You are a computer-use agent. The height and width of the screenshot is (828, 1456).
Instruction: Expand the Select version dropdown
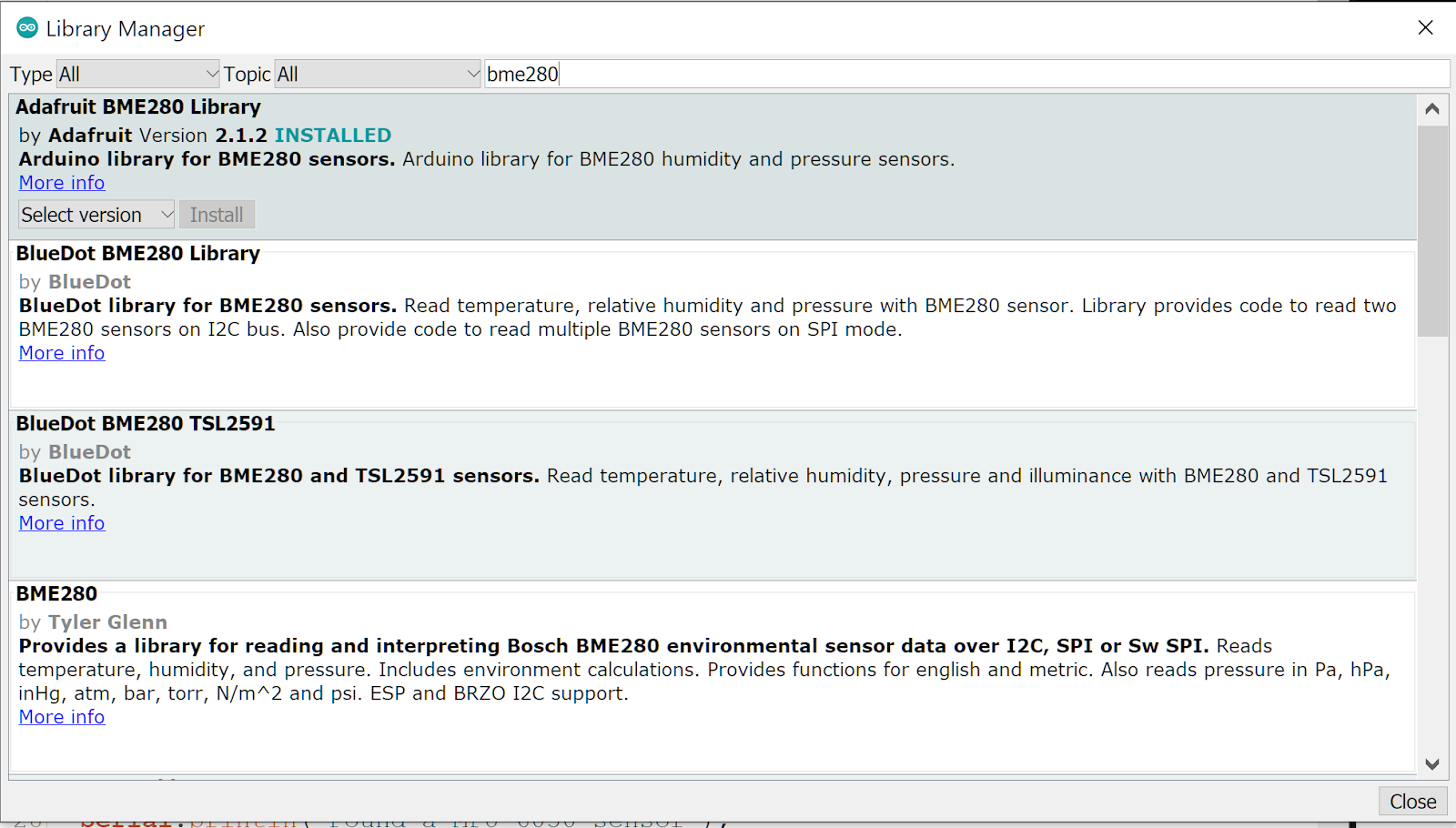[x=96, y=215]
